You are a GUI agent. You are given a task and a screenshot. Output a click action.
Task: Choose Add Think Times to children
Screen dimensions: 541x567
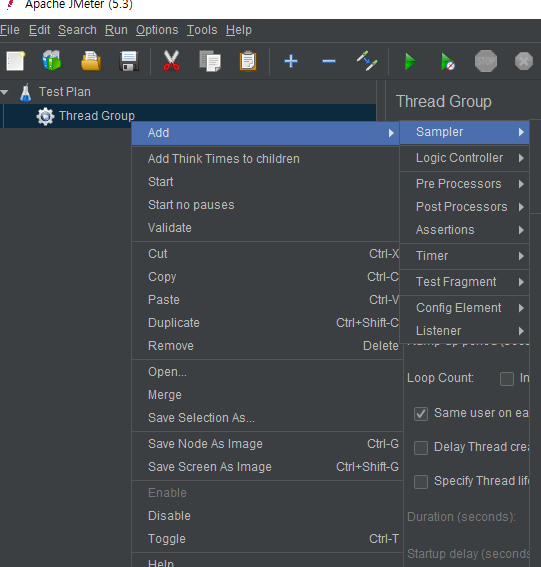[x=266, y=159]
